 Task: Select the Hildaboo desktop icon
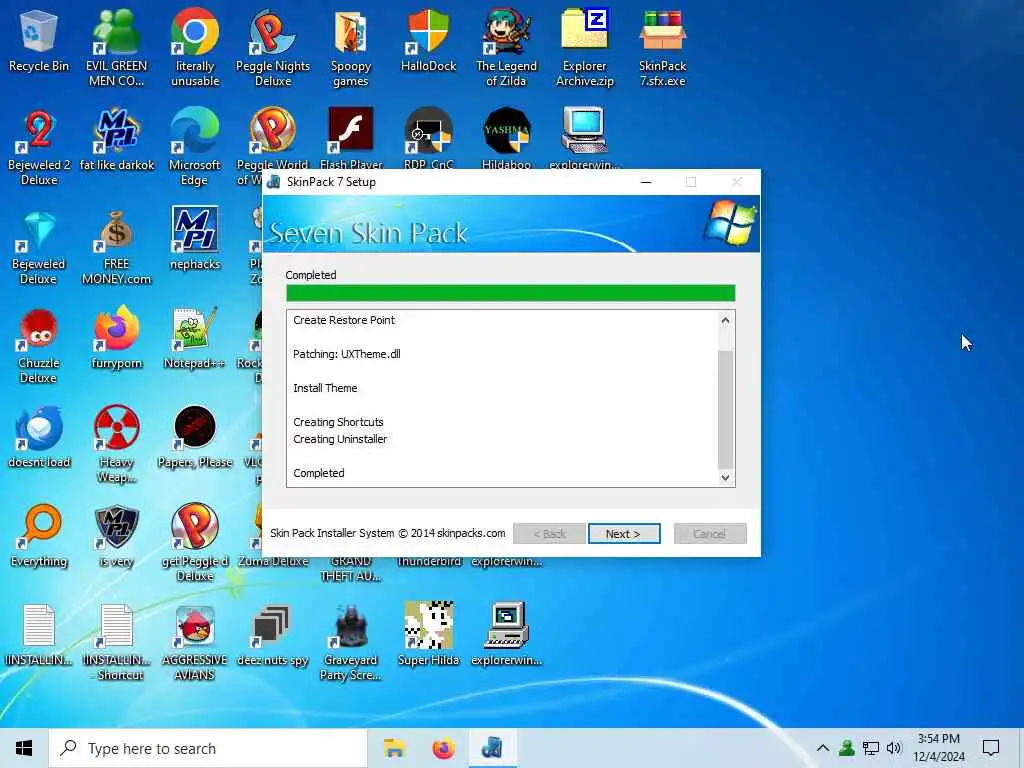506,138
